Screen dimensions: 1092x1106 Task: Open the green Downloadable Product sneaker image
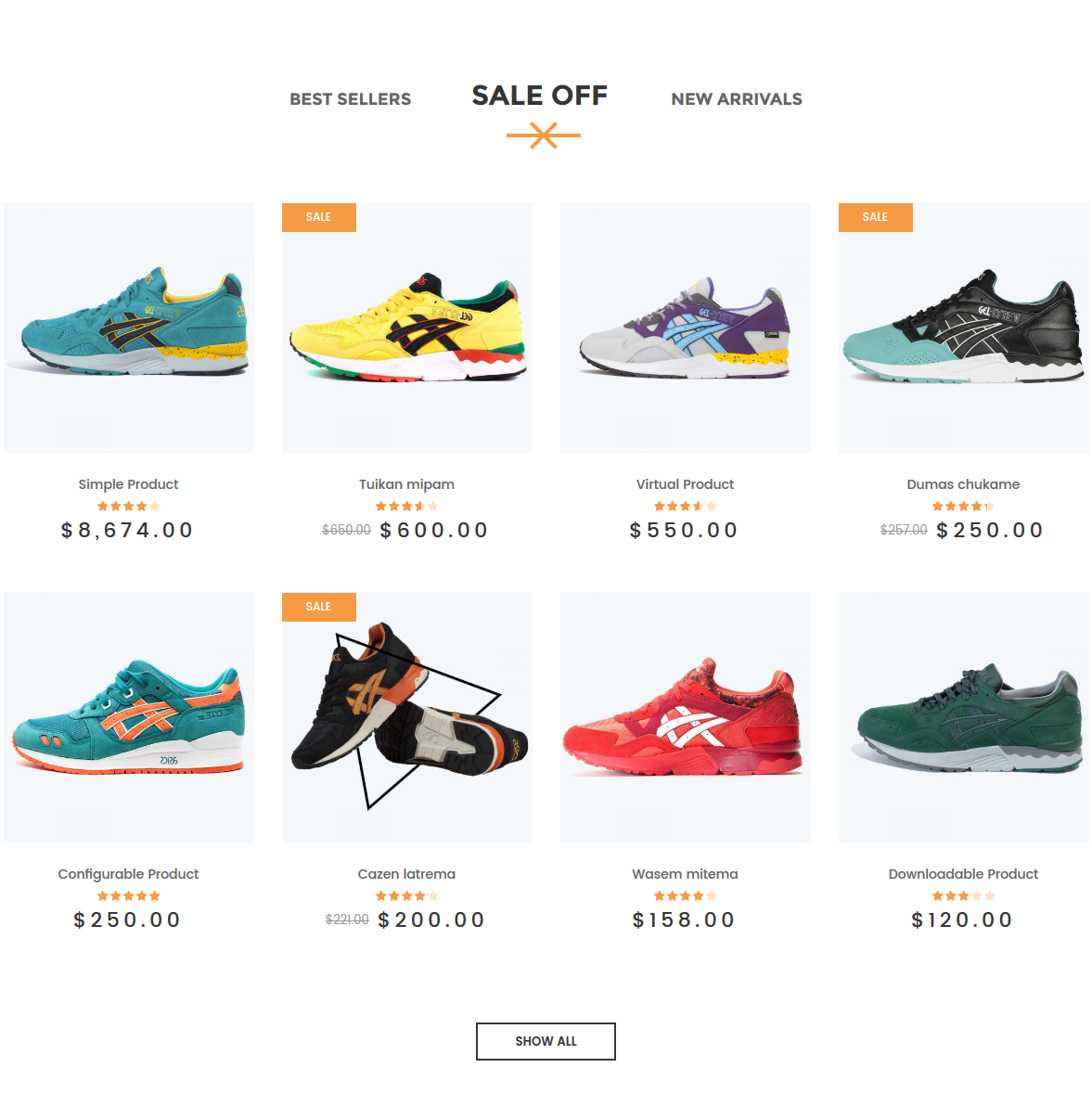pyautogui.click(x=964, y=716)
